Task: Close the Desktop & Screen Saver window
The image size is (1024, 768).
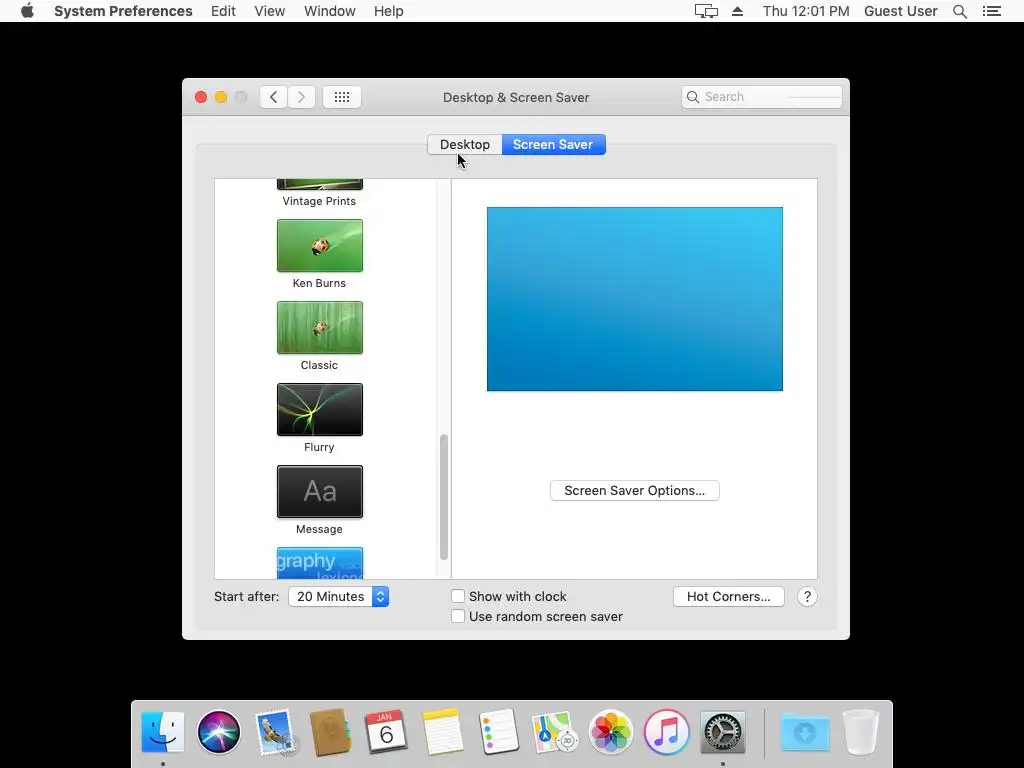Action: click(201, 97)
